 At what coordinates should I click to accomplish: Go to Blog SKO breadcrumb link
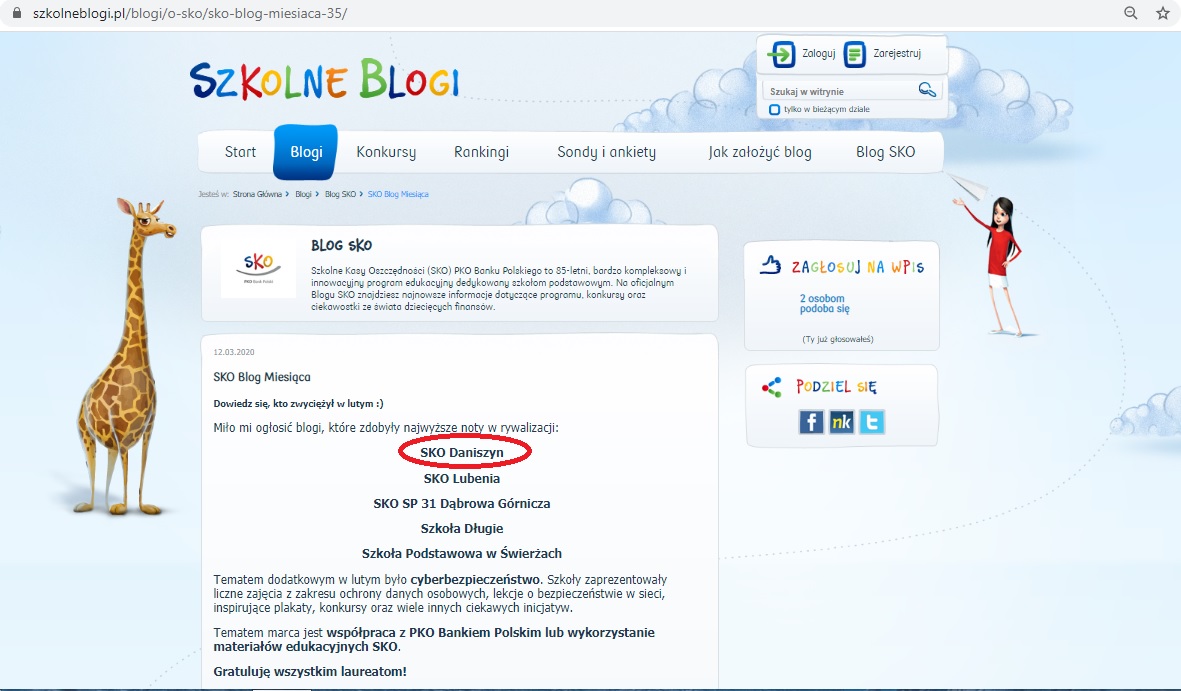(x=340, y=194)
